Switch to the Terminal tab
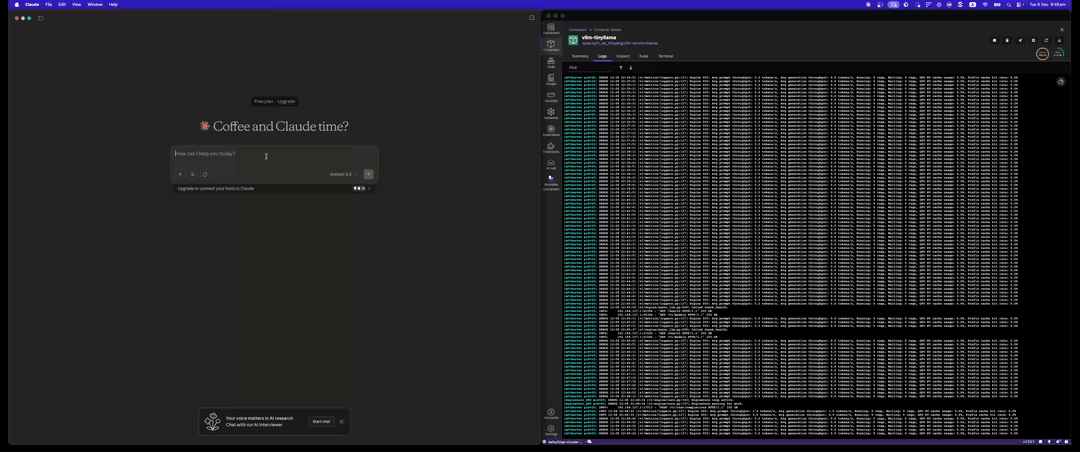Screen dimensions: 1080x452 point(665,56)
